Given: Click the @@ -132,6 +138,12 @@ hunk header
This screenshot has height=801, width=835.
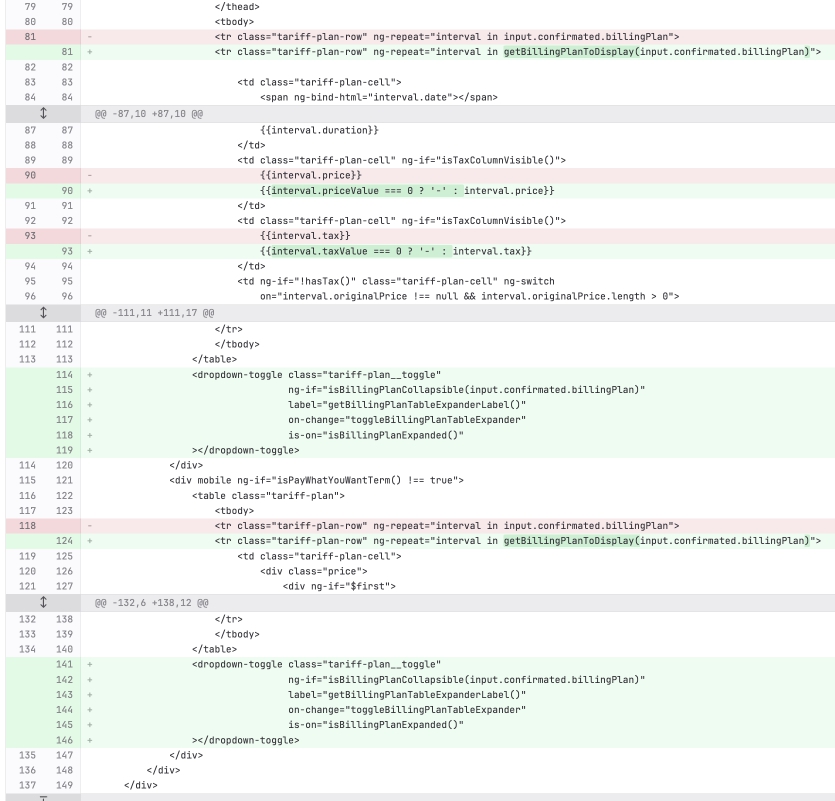Looking at the screenshot, I should 152,603.
